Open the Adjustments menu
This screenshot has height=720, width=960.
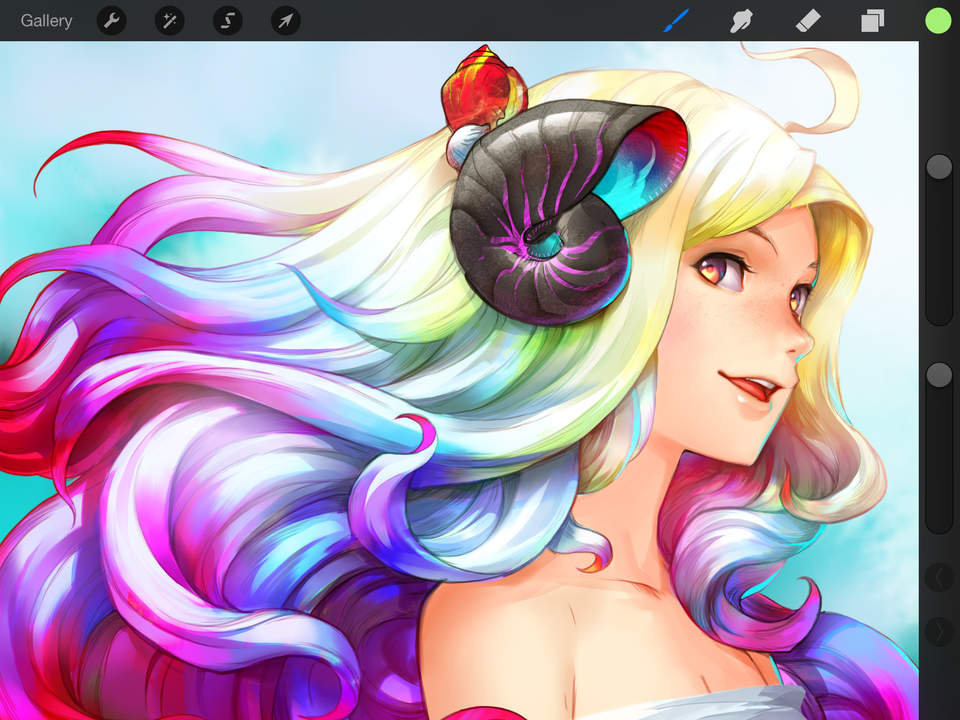(169, 20)
